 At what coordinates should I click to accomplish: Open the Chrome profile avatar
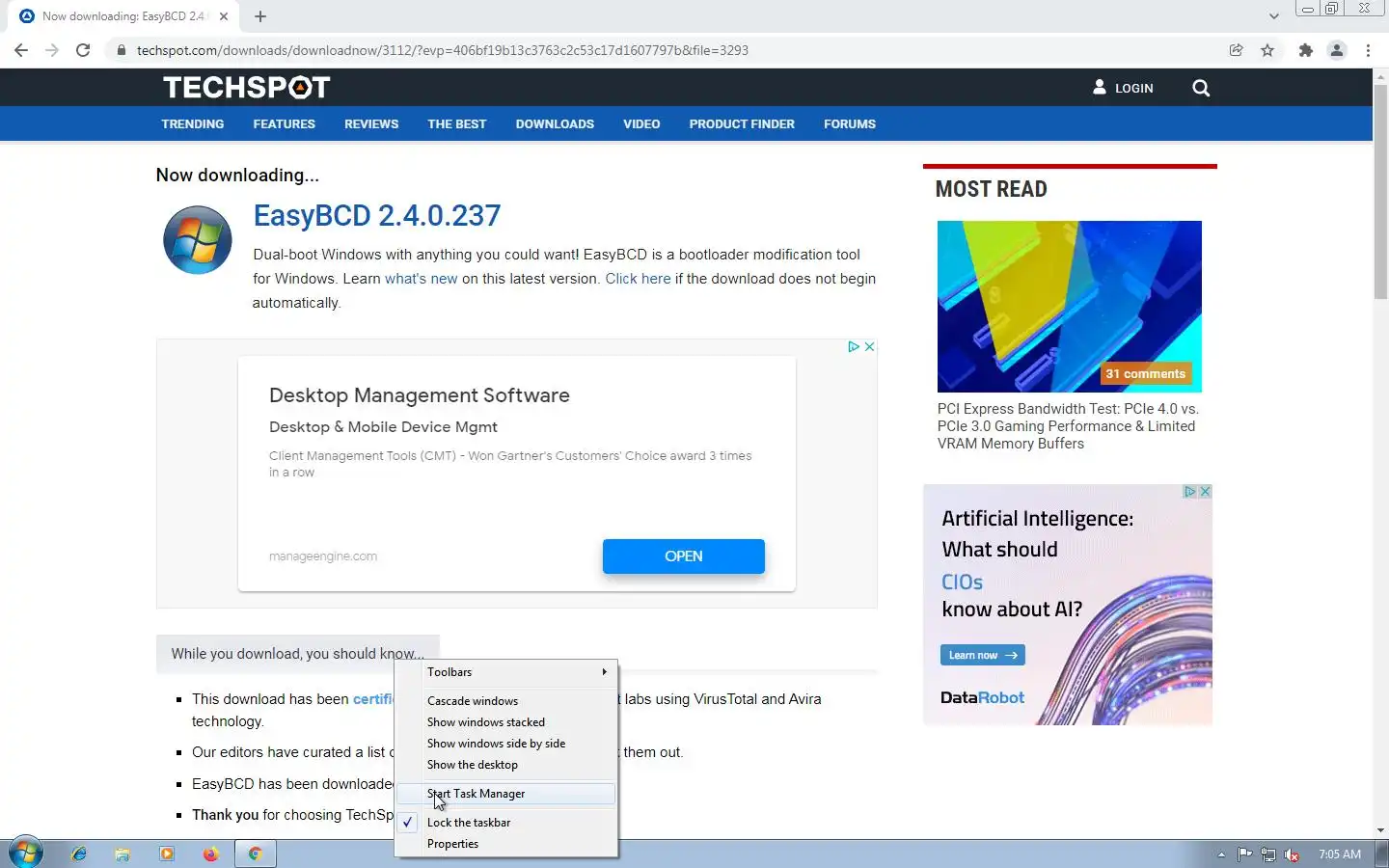[x=1337, y=50]
